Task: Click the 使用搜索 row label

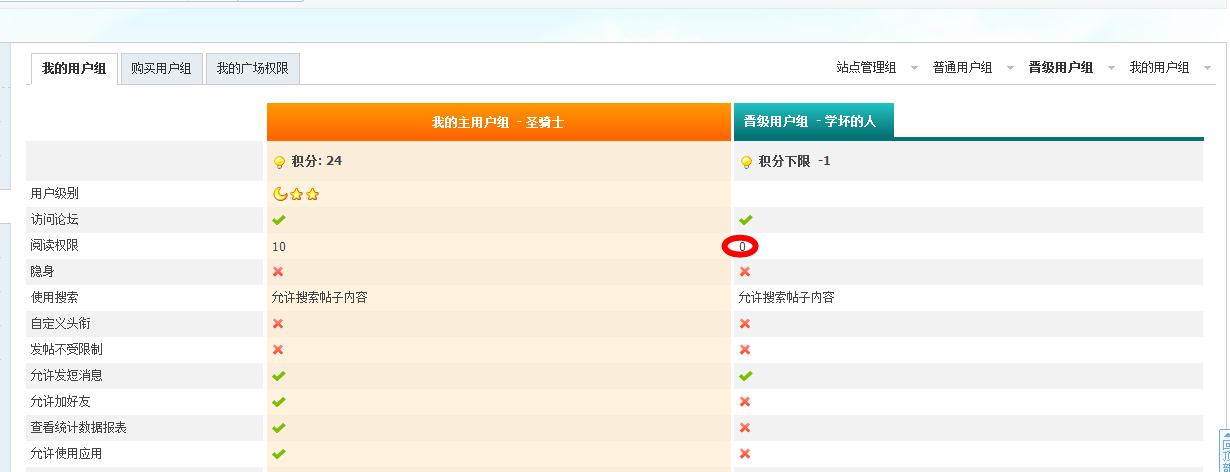Action: [x=54, y=298]
